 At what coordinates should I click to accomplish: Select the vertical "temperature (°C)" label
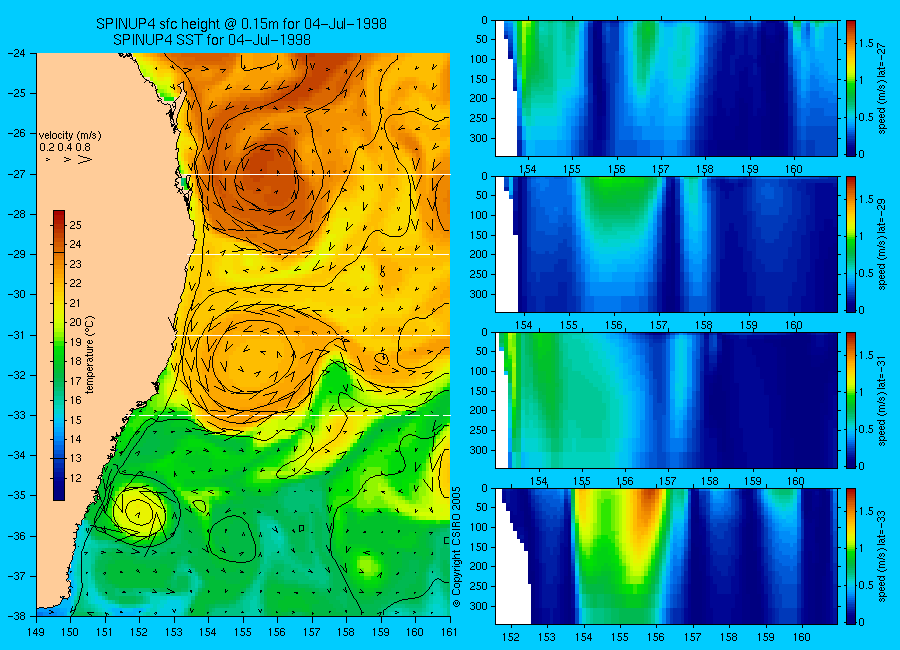point(90,355)
